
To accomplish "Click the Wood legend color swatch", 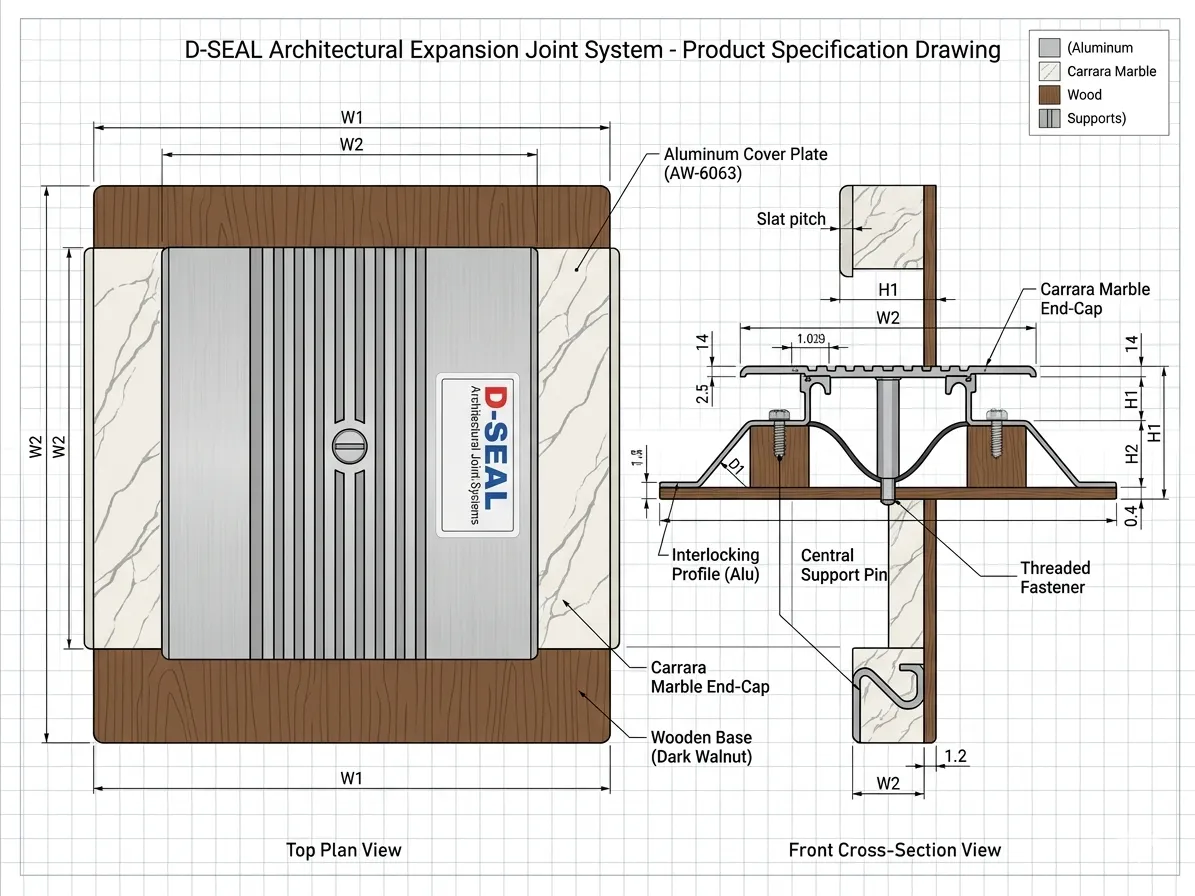I will [1049, 94].
